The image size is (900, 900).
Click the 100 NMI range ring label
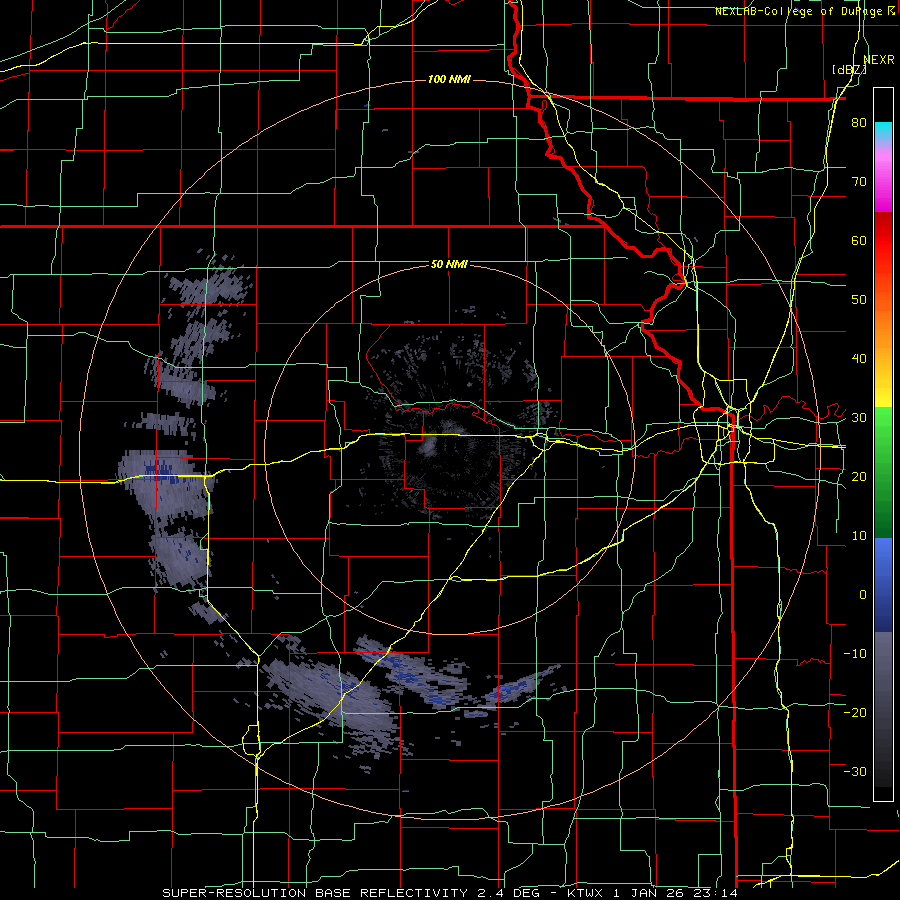pos(449,79)
